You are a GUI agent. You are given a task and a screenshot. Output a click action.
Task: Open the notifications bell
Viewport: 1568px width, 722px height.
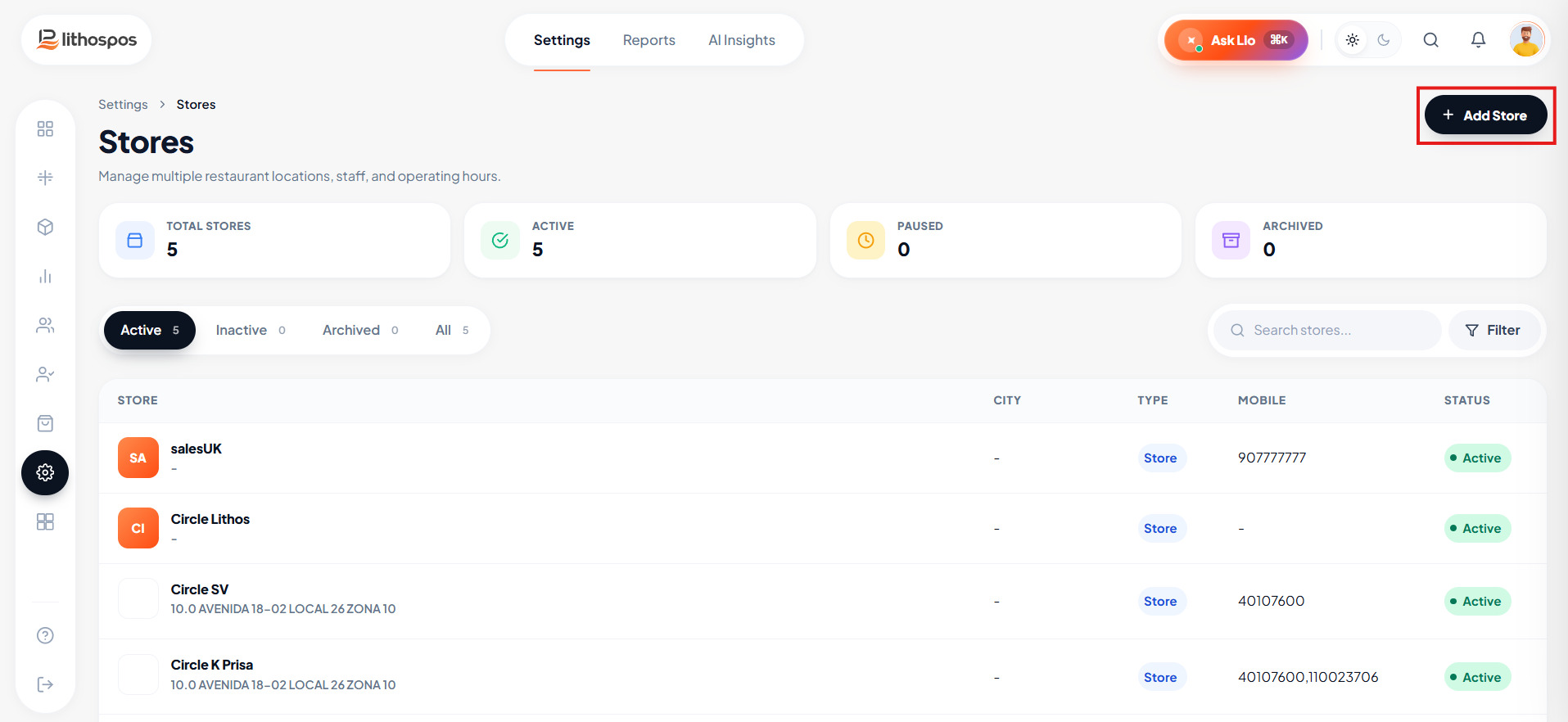[1478, 40]
